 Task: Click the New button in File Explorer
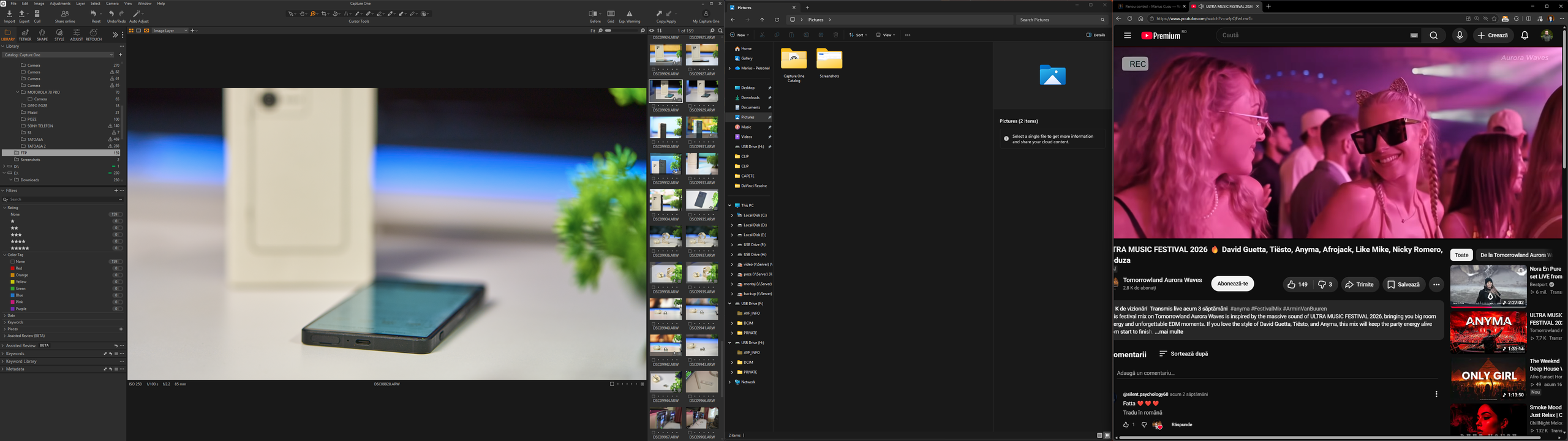click(x=739, y=35)
